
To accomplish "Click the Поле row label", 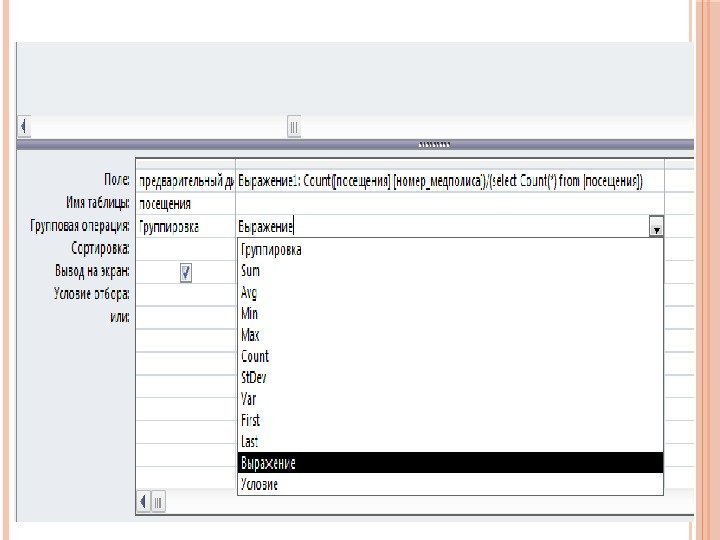I will point(117,180).
